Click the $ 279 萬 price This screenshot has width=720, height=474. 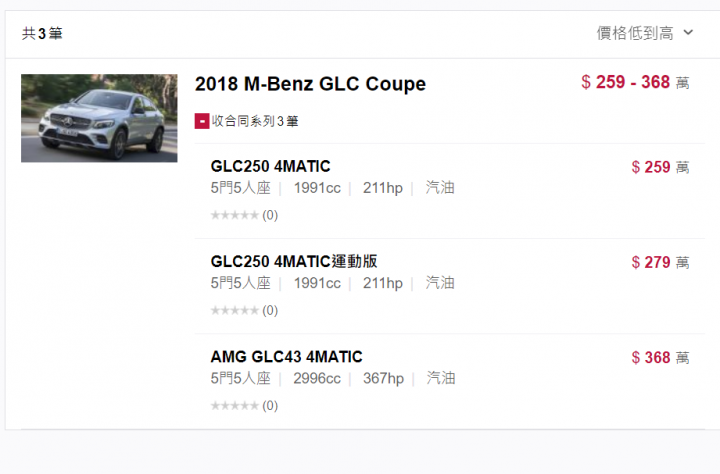pos(660,262)
